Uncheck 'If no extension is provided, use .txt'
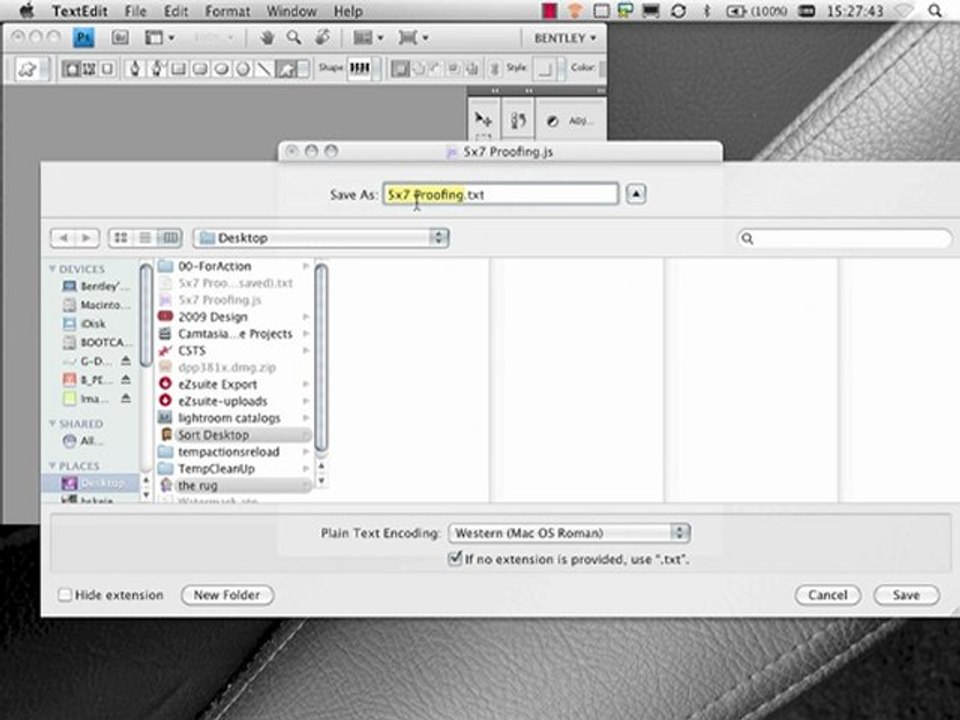Image resolution: width=960 pixels, height=720 pixels. 454,558
